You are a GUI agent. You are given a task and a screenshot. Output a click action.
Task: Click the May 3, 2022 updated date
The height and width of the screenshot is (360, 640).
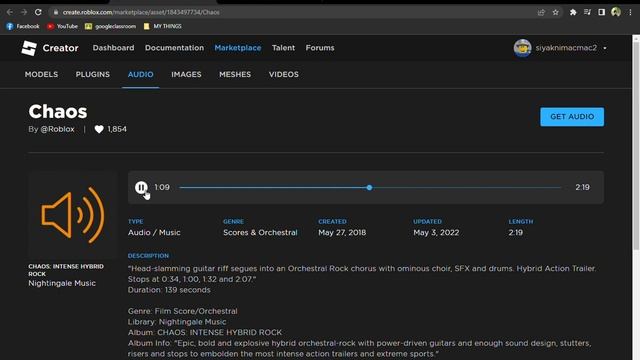(x=436, y=232)
